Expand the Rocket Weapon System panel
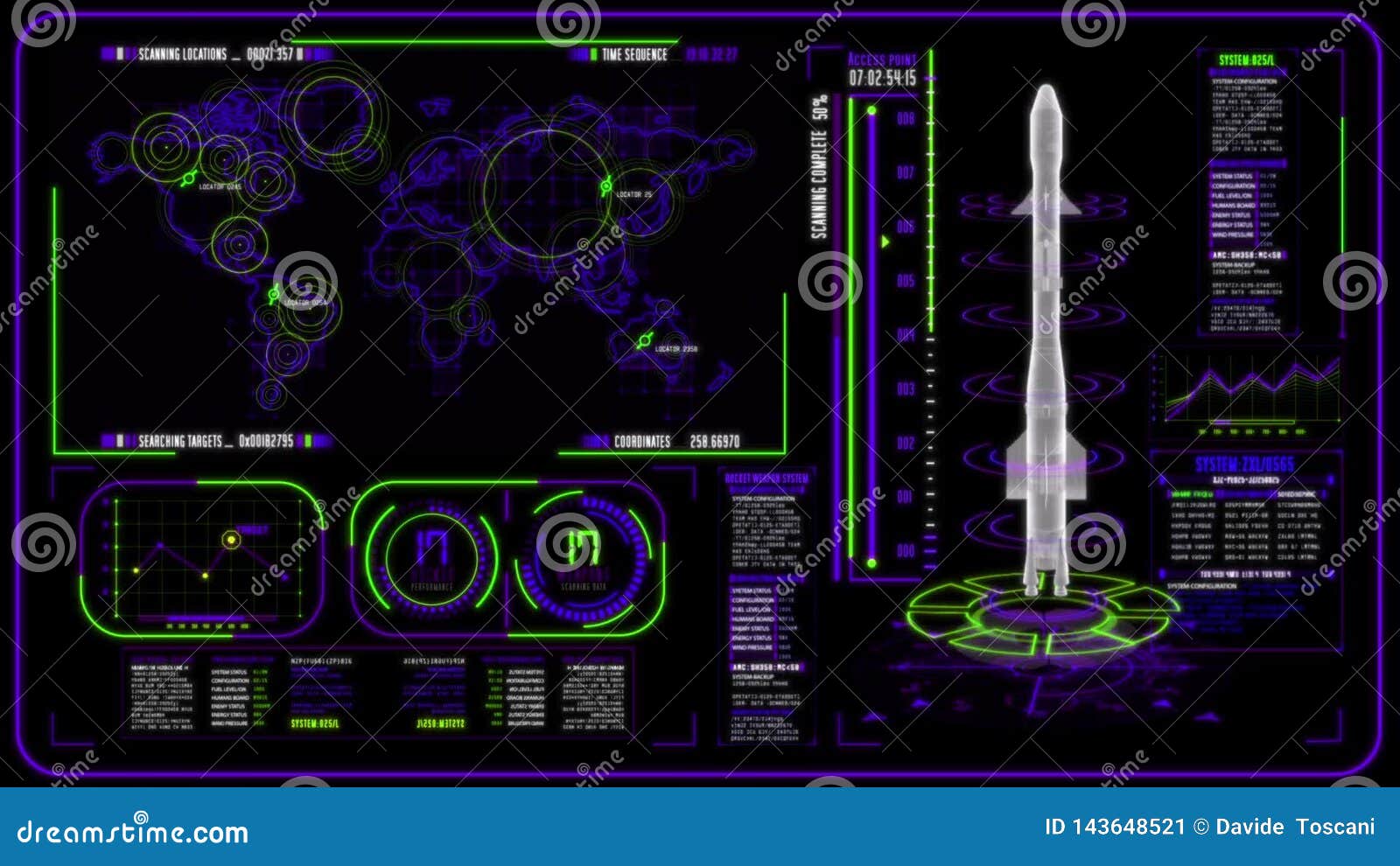This screenshot has height=866, width=1400. [x=767, y=478]
